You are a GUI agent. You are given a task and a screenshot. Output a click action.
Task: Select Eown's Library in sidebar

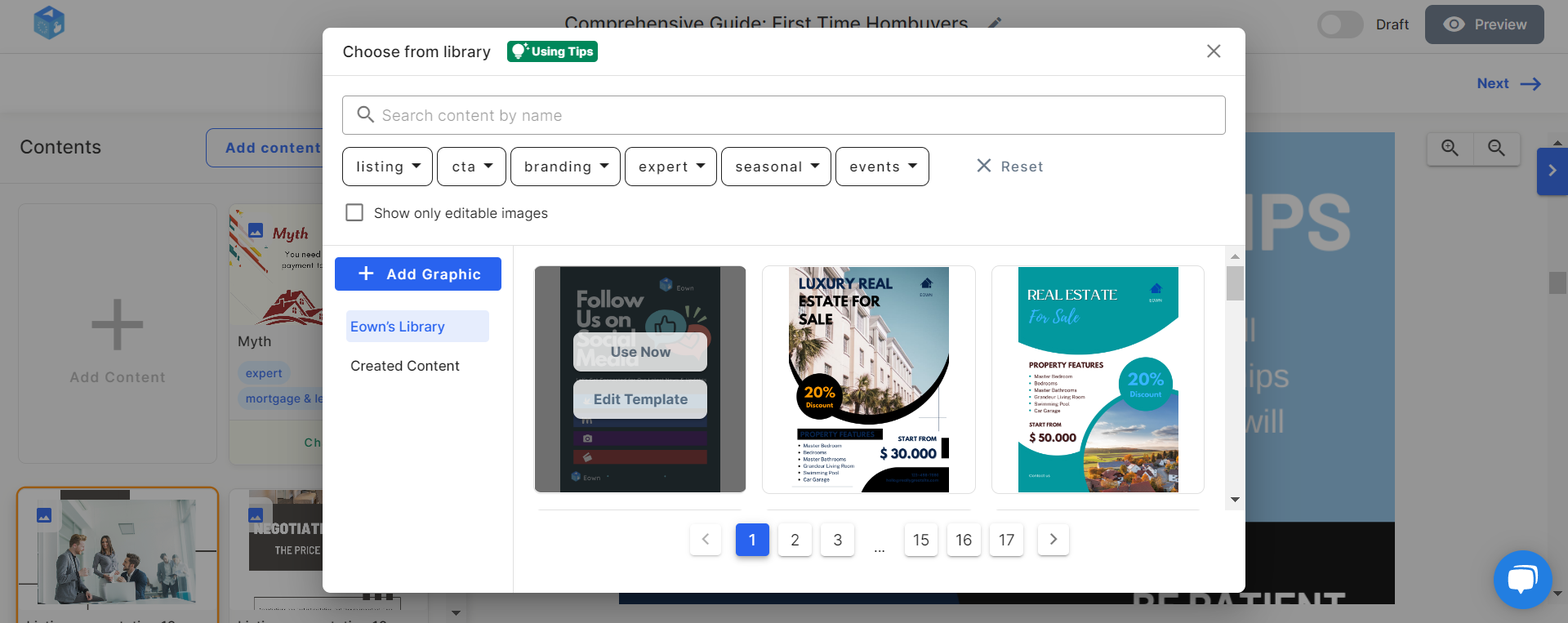pos(417,327)
